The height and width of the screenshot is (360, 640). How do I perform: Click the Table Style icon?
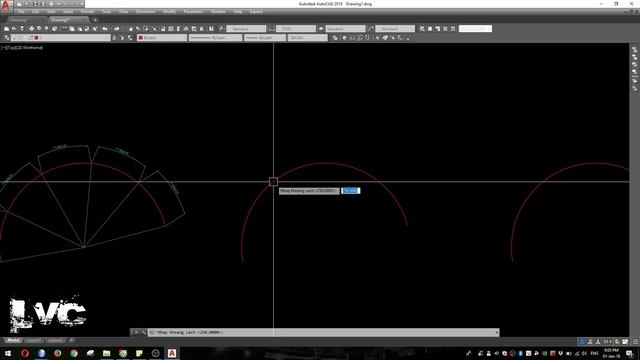click(321, 29)
